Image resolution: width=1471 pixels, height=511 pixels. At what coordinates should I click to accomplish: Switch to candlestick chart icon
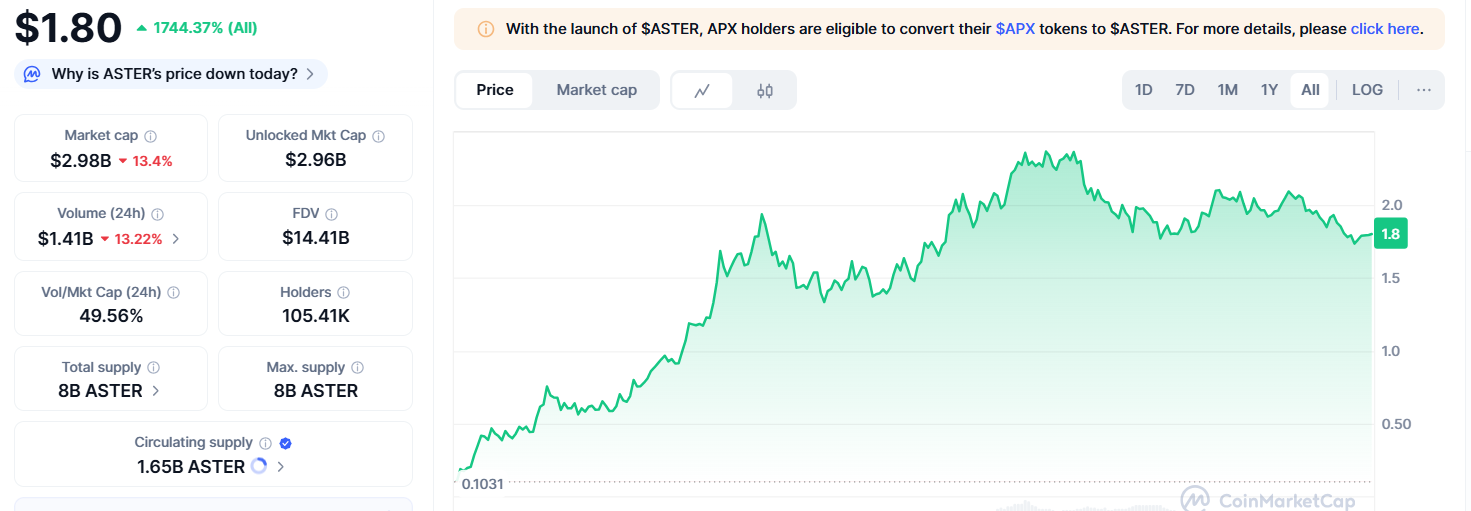pos(765,90)
